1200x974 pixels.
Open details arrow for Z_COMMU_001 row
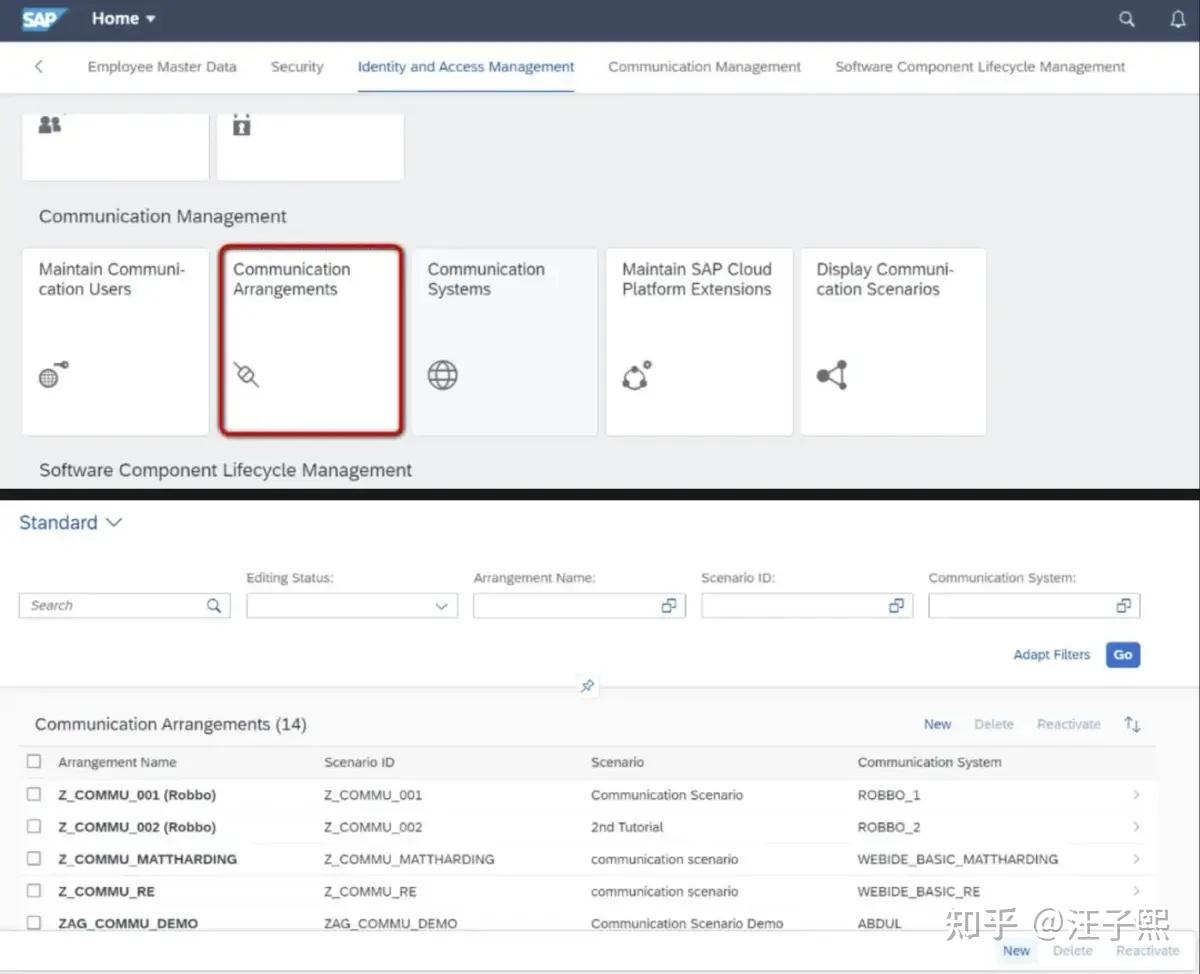click(1136, 795)
